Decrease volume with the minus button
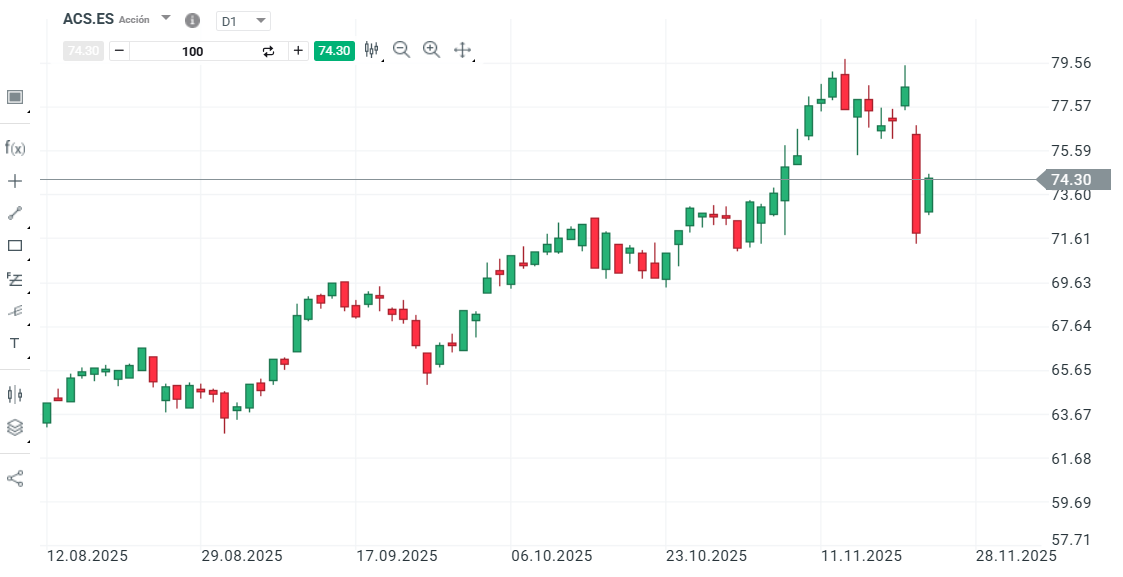Image resolution: width=1123 pixels, height=577 pixels. coord(119,51)
